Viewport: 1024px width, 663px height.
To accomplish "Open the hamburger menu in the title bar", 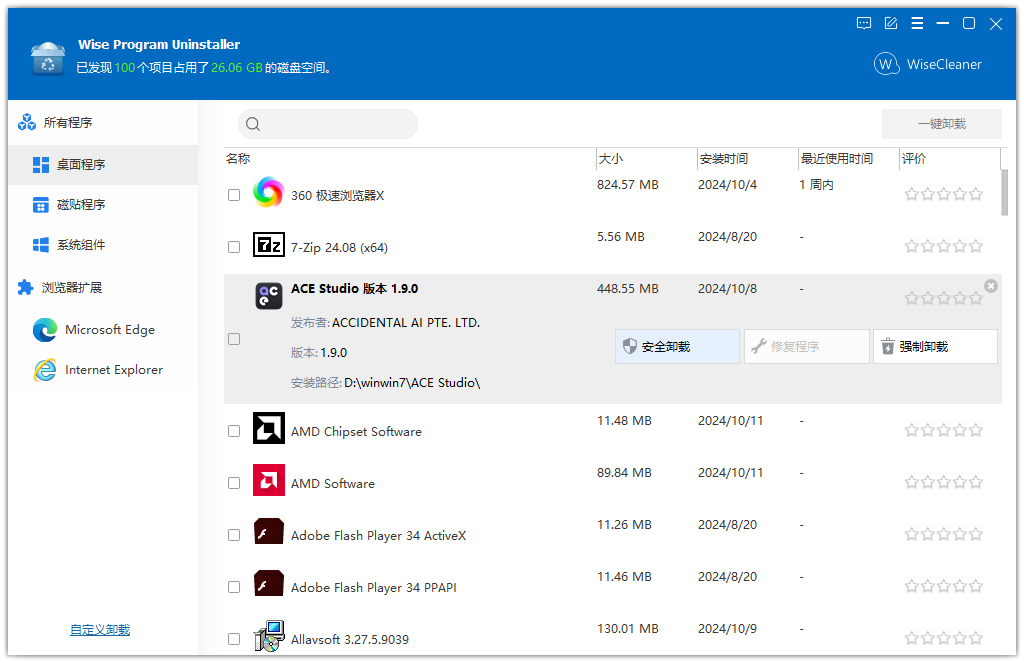I will pyautogui.click(x=917, y=23).
